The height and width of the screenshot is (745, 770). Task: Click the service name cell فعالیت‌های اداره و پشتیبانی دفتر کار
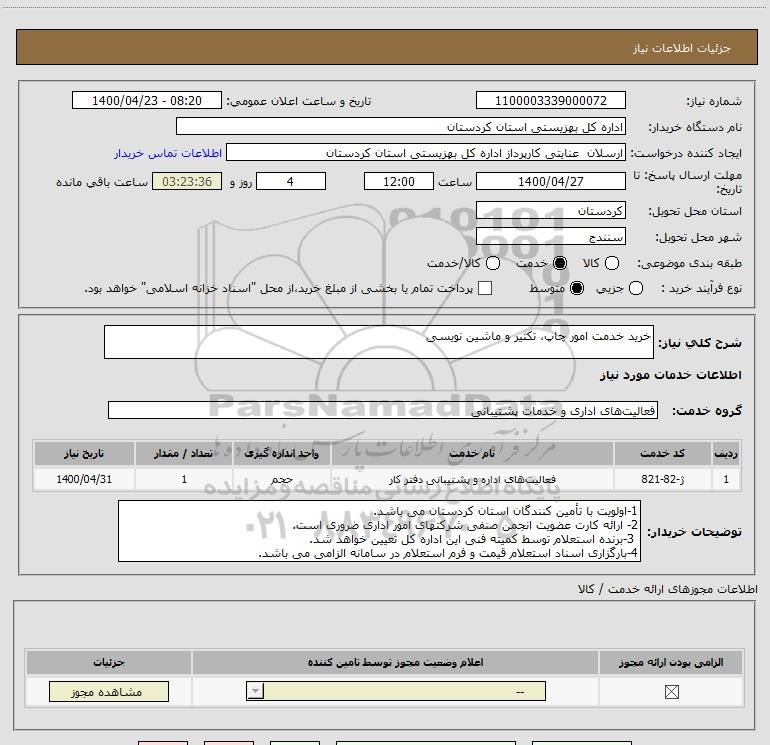click(471, 479)
